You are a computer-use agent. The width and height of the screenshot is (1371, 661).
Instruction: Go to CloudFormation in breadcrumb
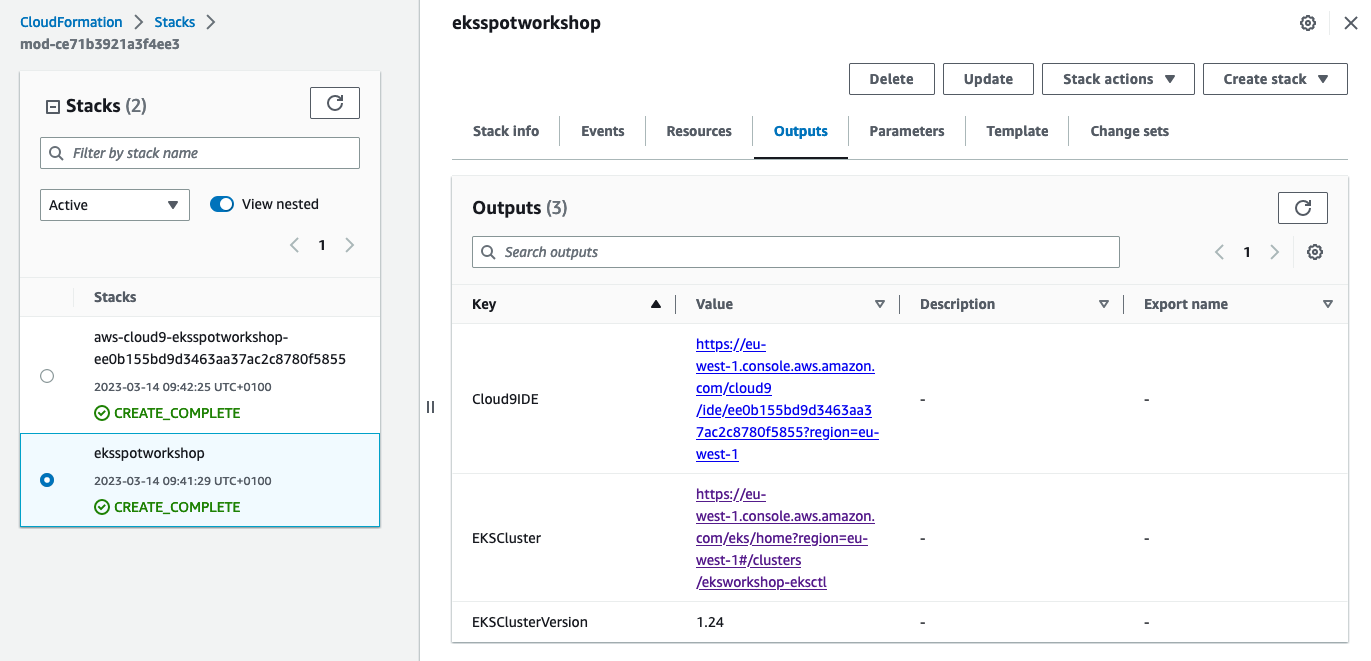pyautogui.click(x=71, y=22)
